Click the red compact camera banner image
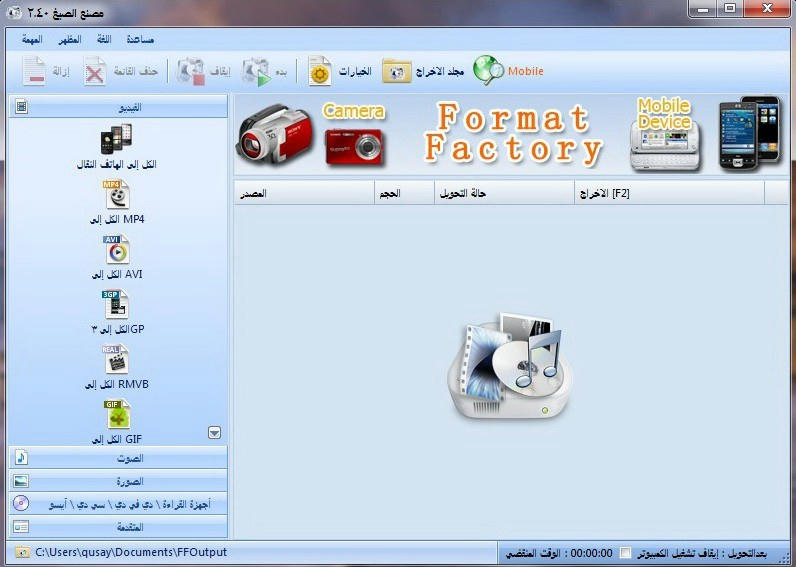 coord(355,147)
